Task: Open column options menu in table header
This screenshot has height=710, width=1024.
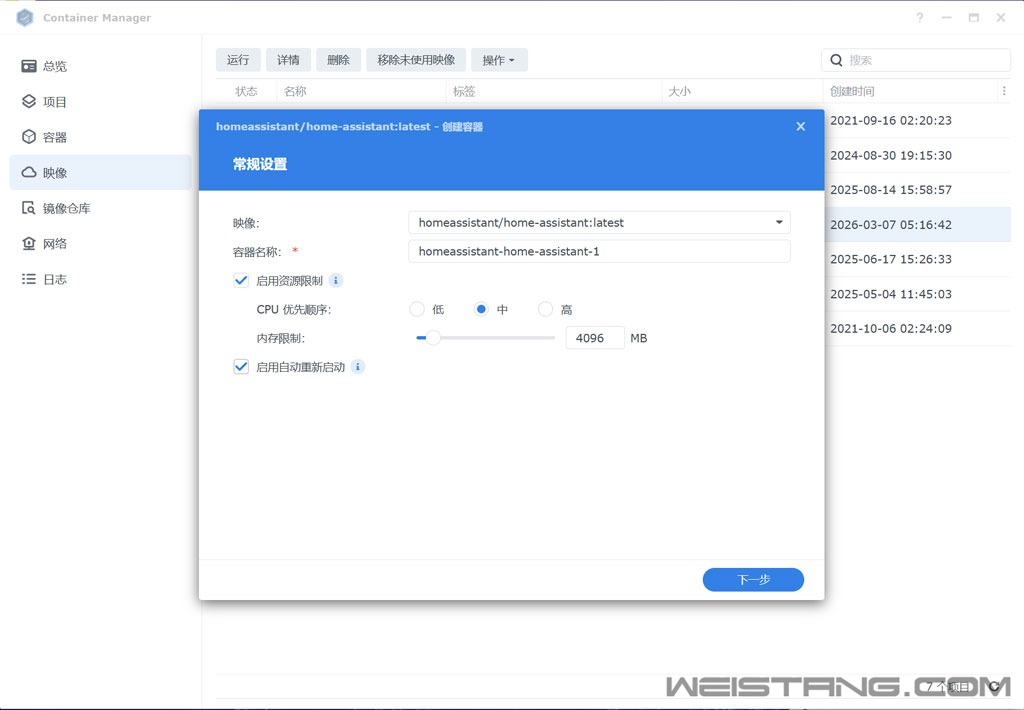Action: pos(1003,91)
